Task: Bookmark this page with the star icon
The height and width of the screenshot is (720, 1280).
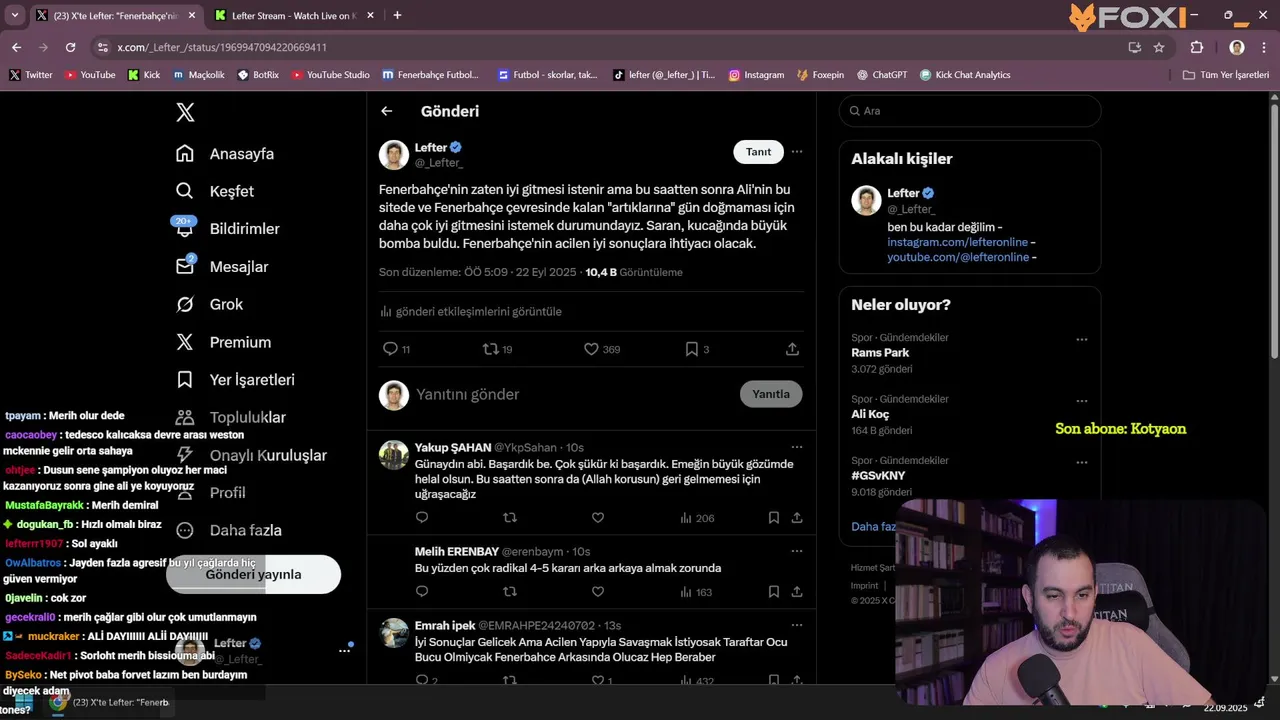Action: (1159, 47)
